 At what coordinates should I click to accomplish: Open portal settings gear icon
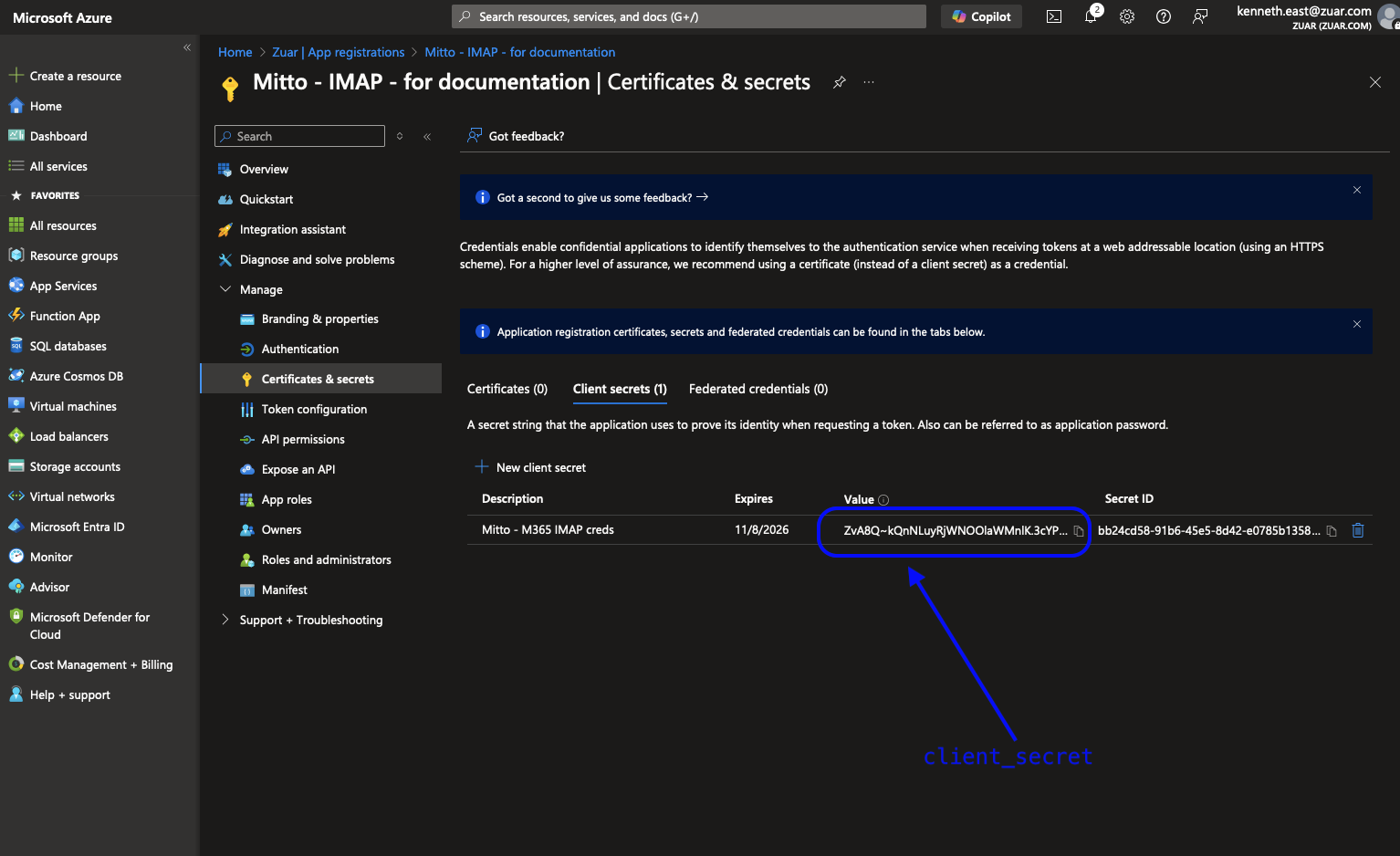pos(1127,16)
